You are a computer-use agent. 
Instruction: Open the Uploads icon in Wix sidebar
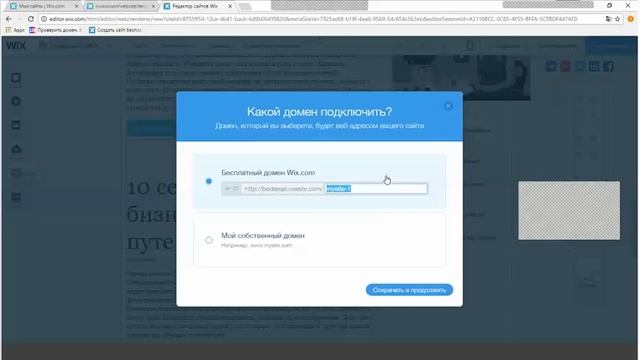tap(16, 149)
